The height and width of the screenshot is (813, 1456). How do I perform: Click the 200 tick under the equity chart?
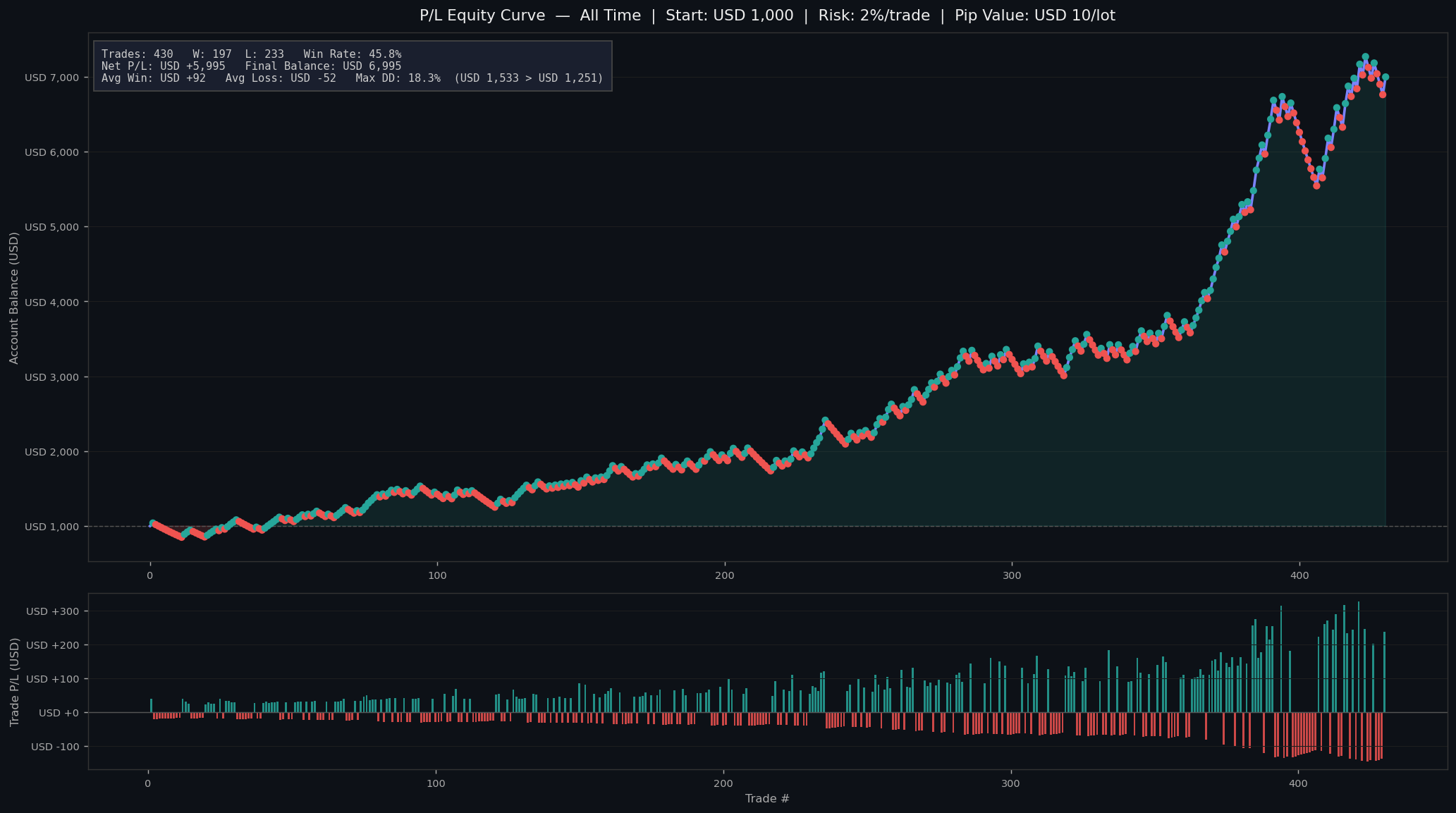tap(724, 576)
